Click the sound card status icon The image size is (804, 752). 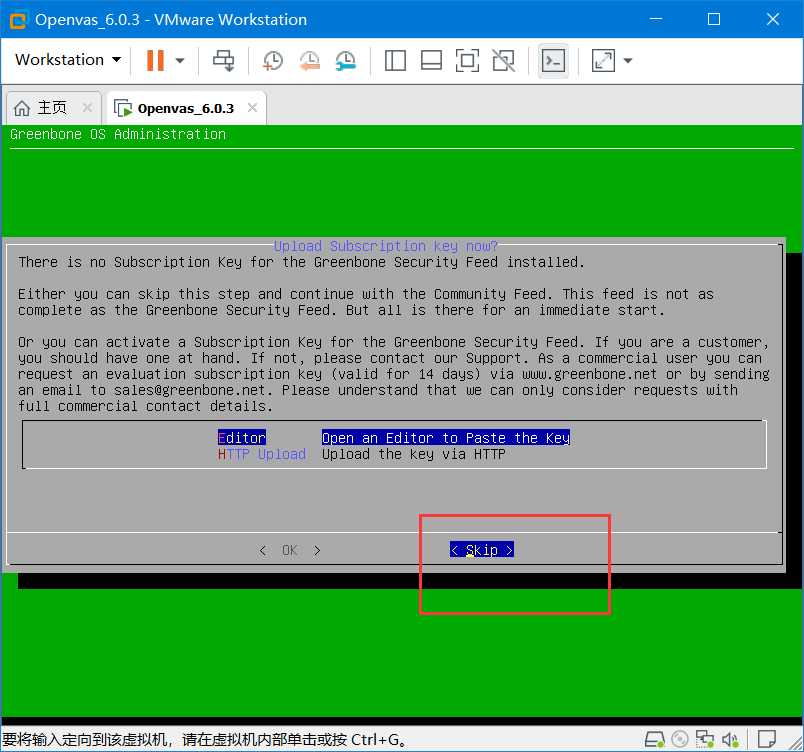click(x=730, y=739)
